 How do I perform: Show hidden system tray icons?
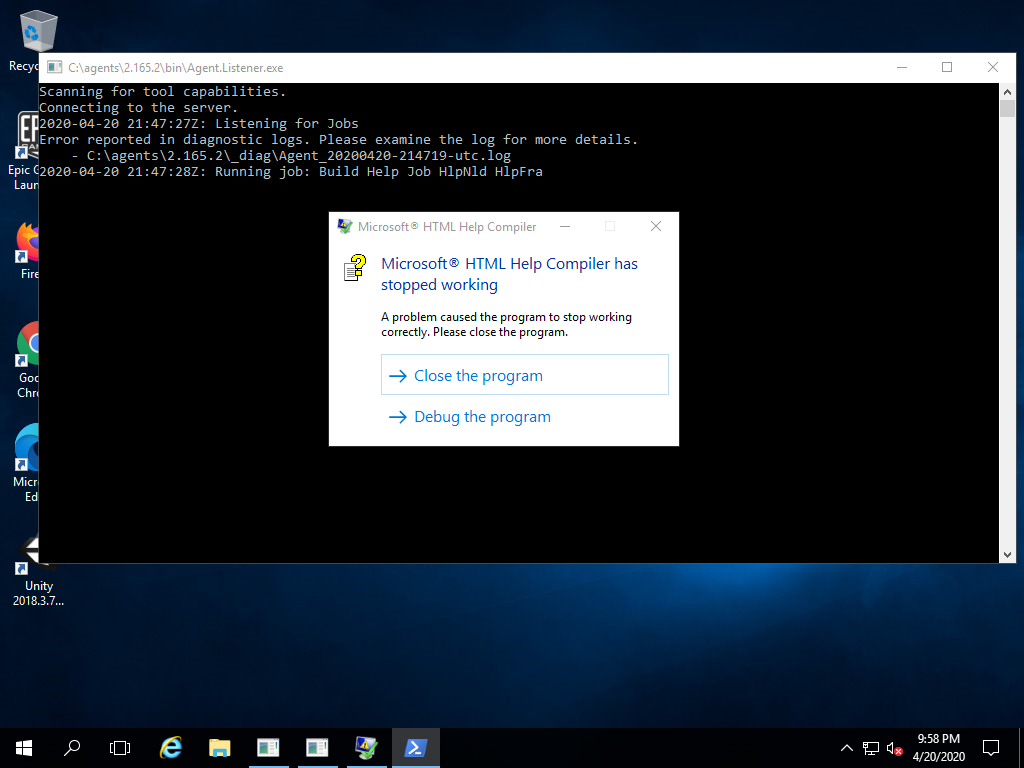[847, 747]
